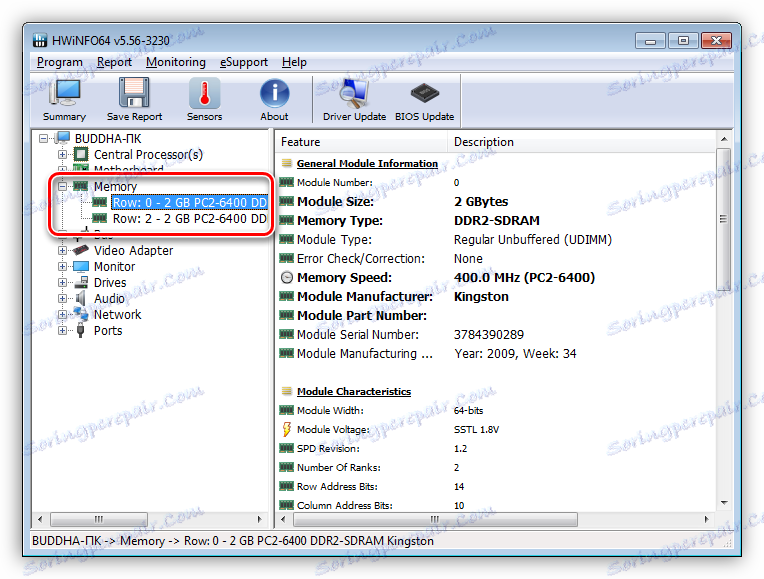Viewport: 764px width, 579px height.
Task: Click the RAM icon beside SPD Revision
Action: click(286, 448)
